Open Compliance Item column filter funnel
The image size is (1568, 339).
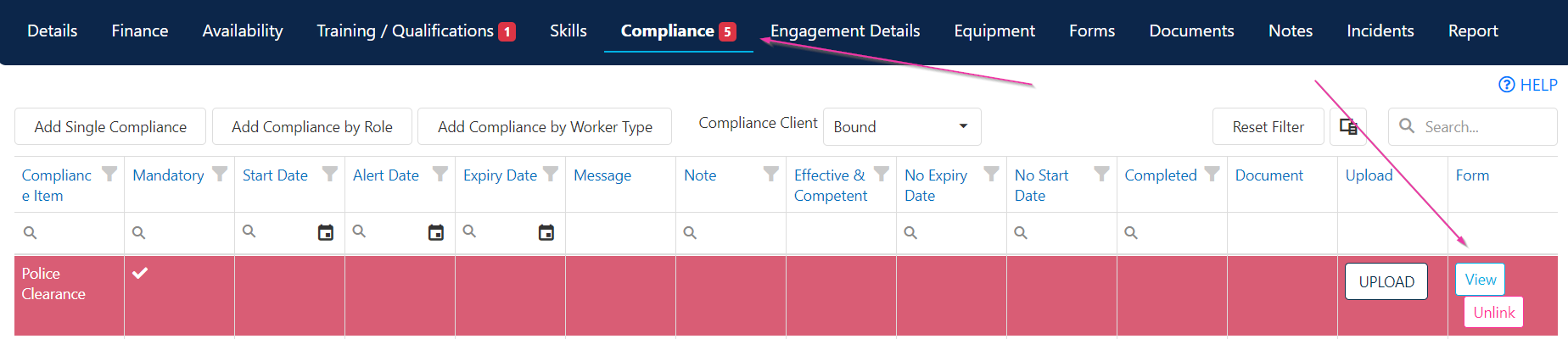[x=109, y=174]
